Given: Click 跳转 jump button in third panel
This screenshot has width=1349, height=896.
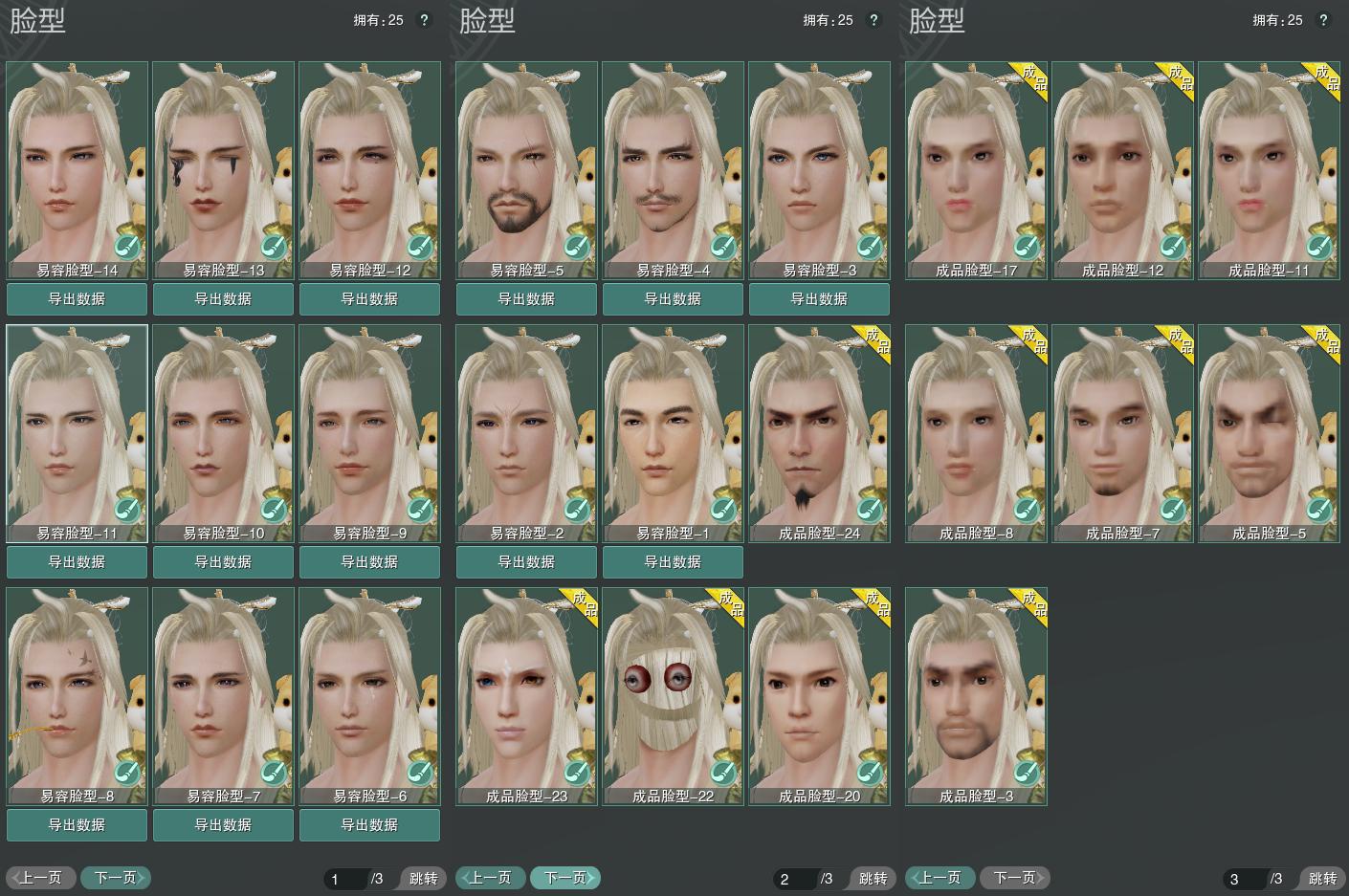Looking at the screenshot, I should (1322, 879).
